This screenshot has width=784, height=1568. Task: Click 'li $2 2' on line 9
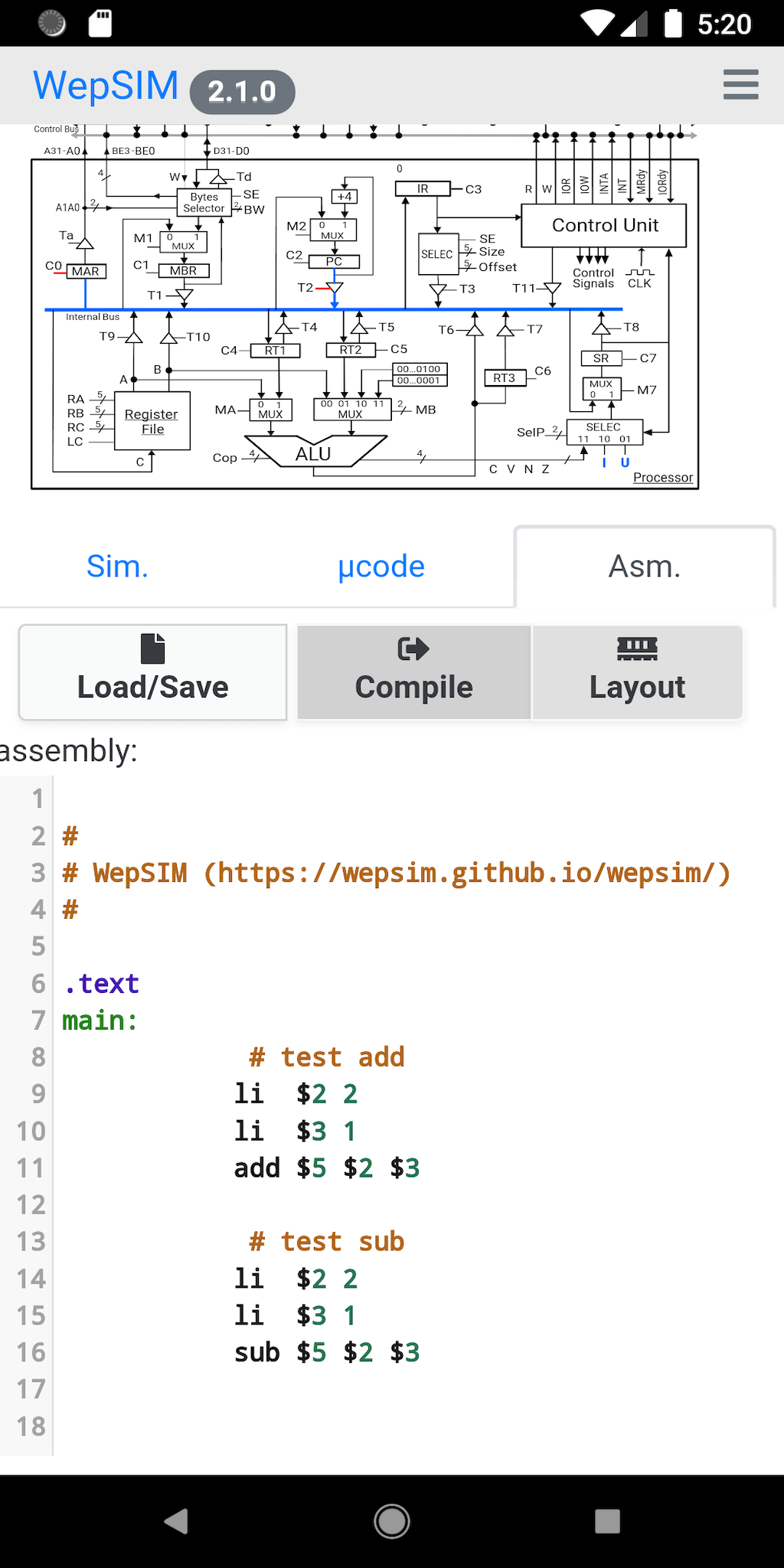(296, 1093)
